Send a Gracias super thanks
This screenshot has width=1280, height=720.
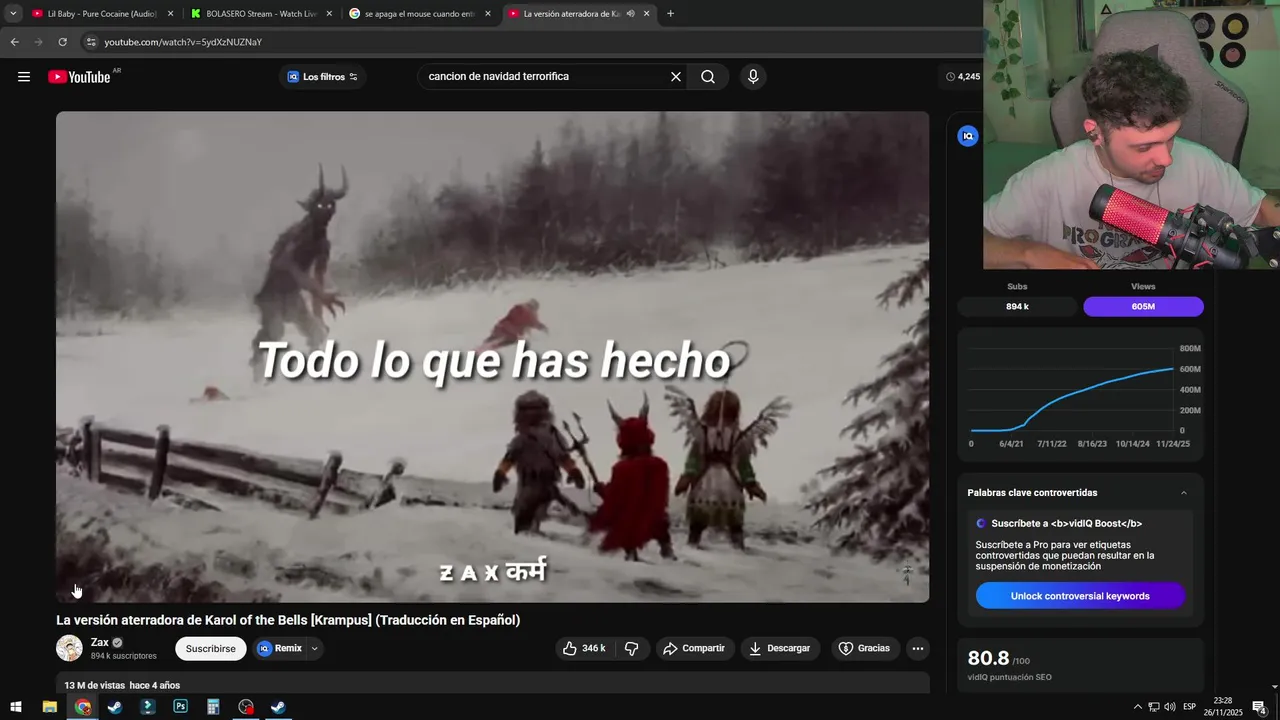864,648
